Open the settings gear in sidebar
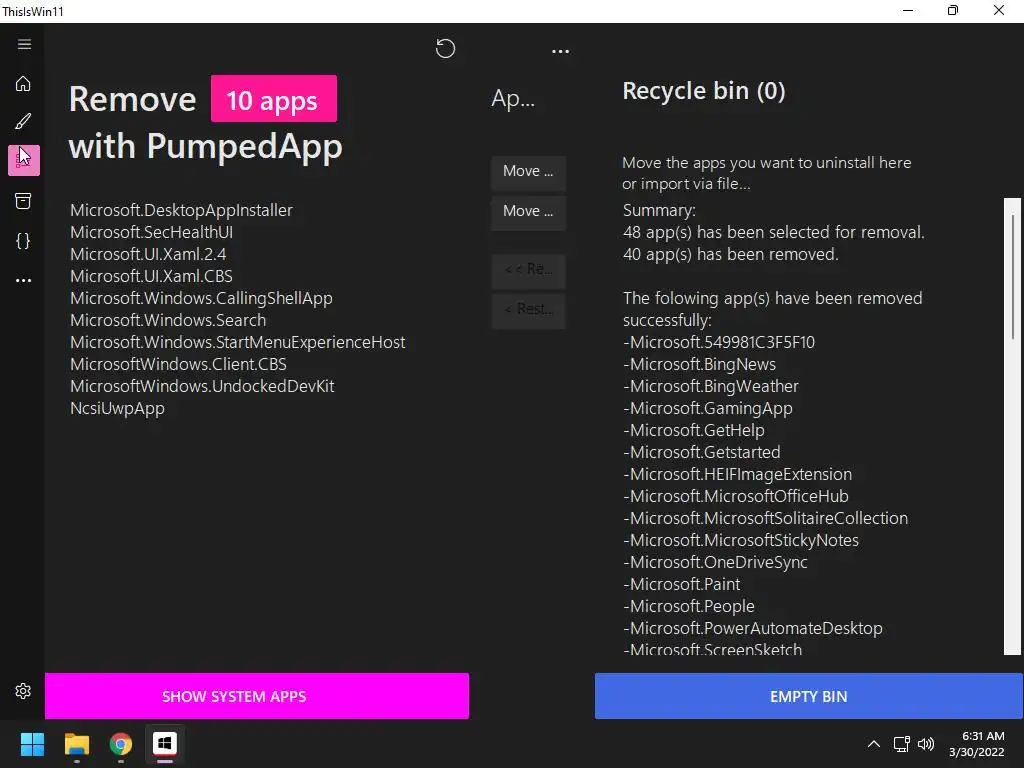 [x=24, y=691]
